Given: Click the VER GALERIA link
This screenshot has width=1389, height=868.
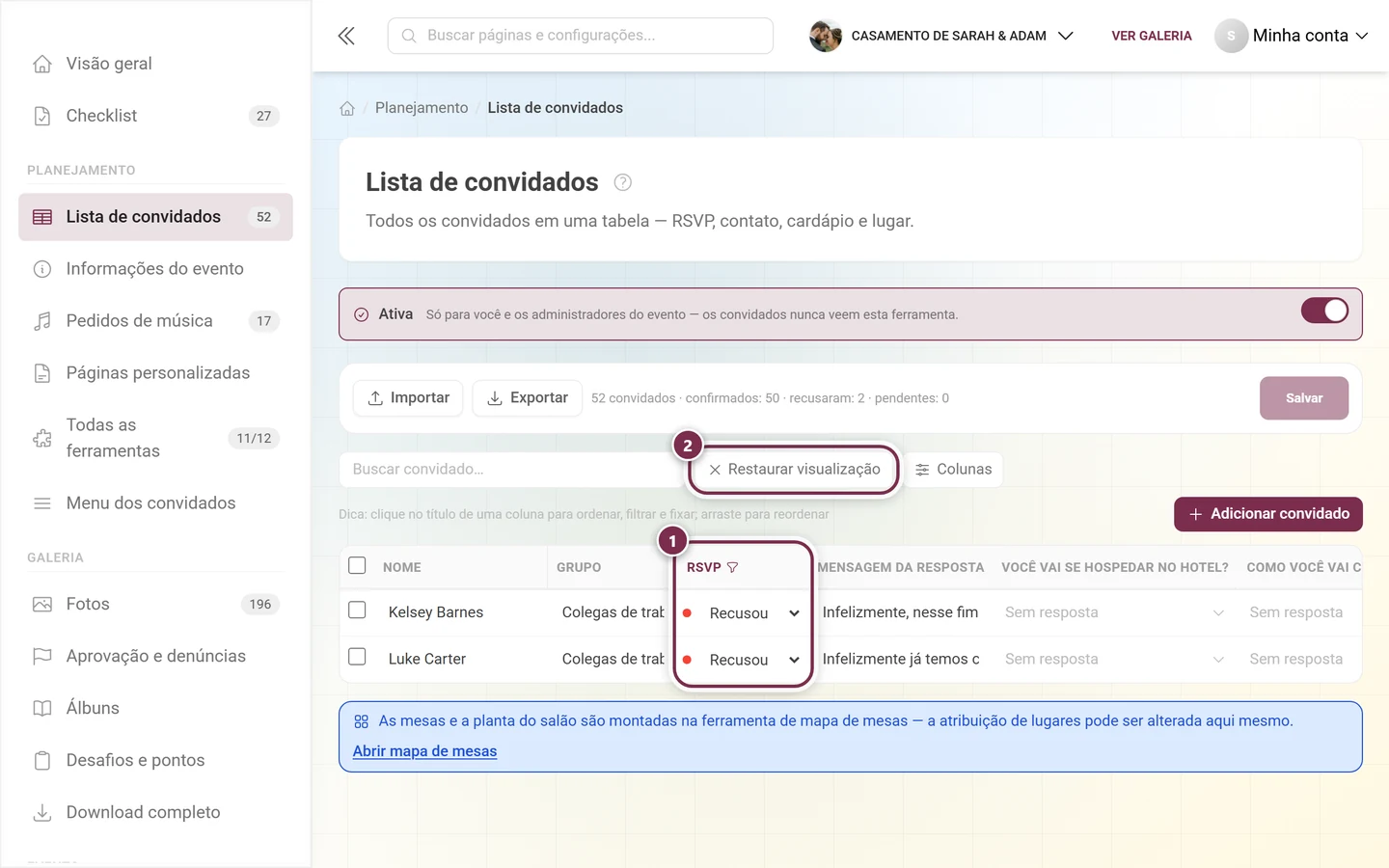Looking at the screenshot, I should pyautogui.click(x=1152, y=36).
